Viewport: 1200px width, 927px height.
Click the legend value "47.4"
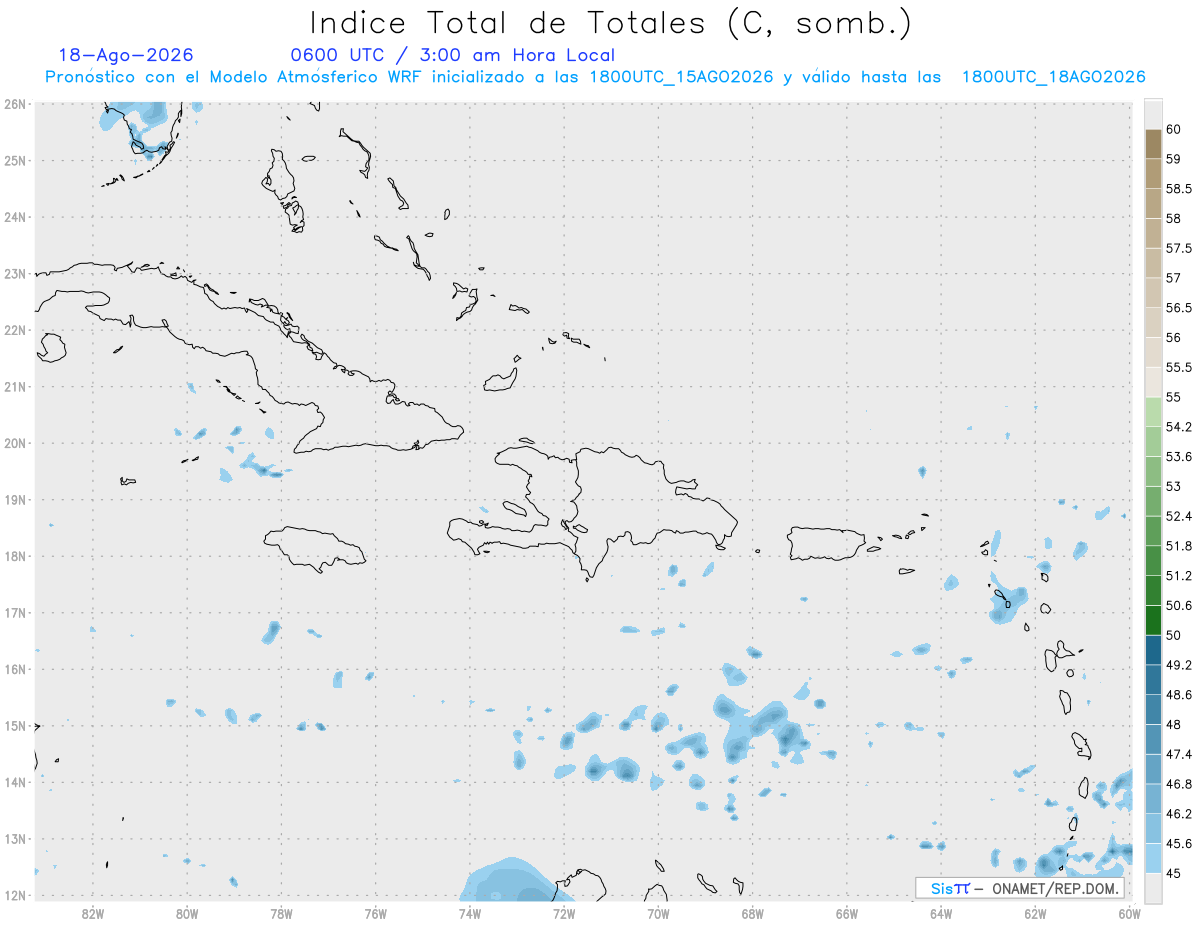(1179, 754)
